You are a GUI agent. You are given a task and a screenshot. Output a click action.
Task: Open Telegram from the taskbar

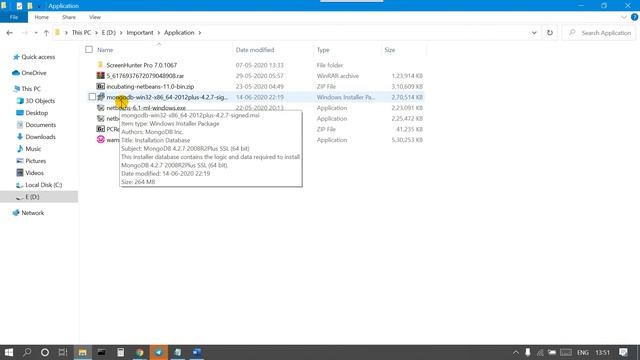pyautogui.click(x=159, y=352)
